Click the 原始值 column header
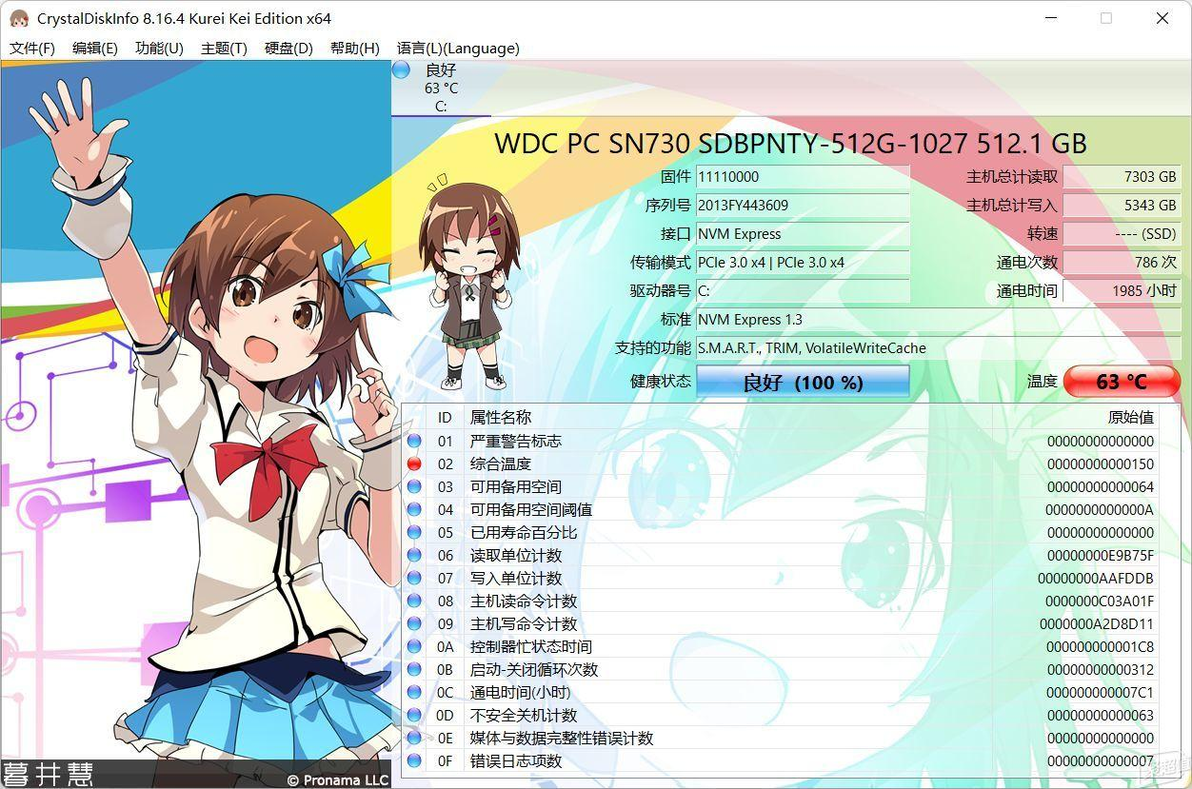The width and height of the screenshot is (1192, 789). point(1130,417)
